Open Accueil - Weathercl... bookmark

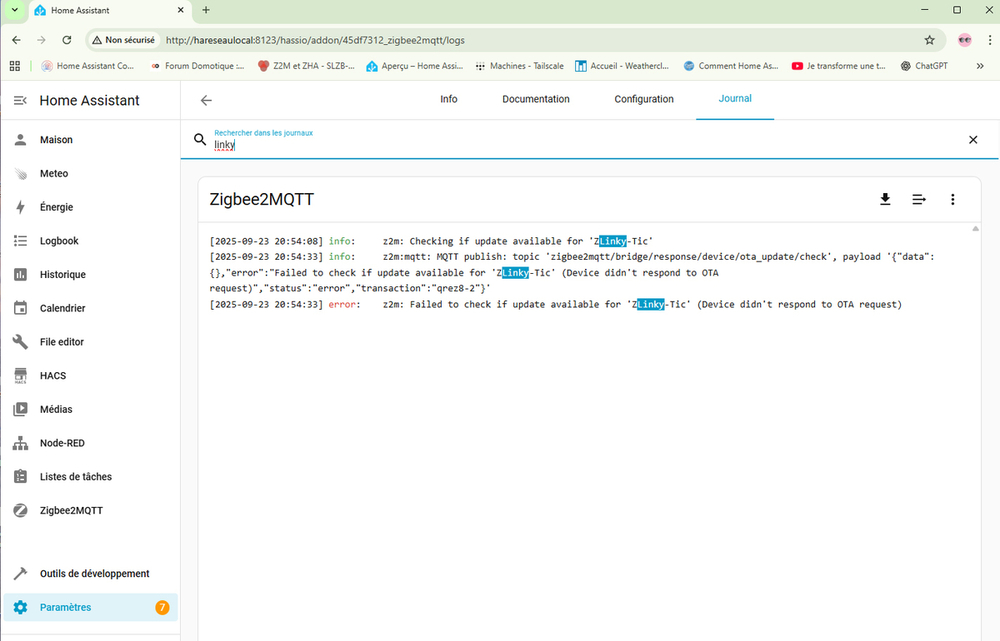622,66
